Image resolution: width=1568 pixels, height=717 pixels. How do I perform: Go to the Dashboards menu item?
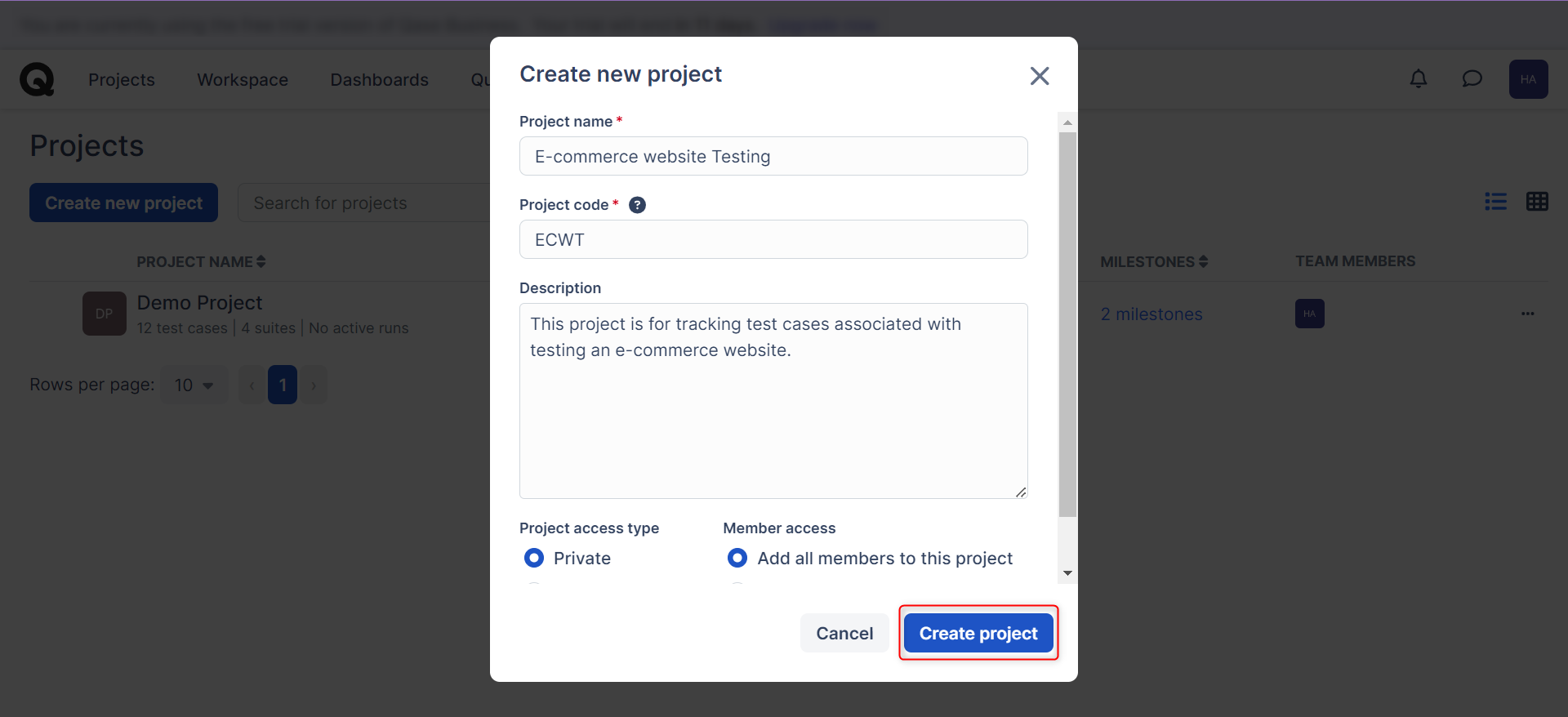point(379,80)
